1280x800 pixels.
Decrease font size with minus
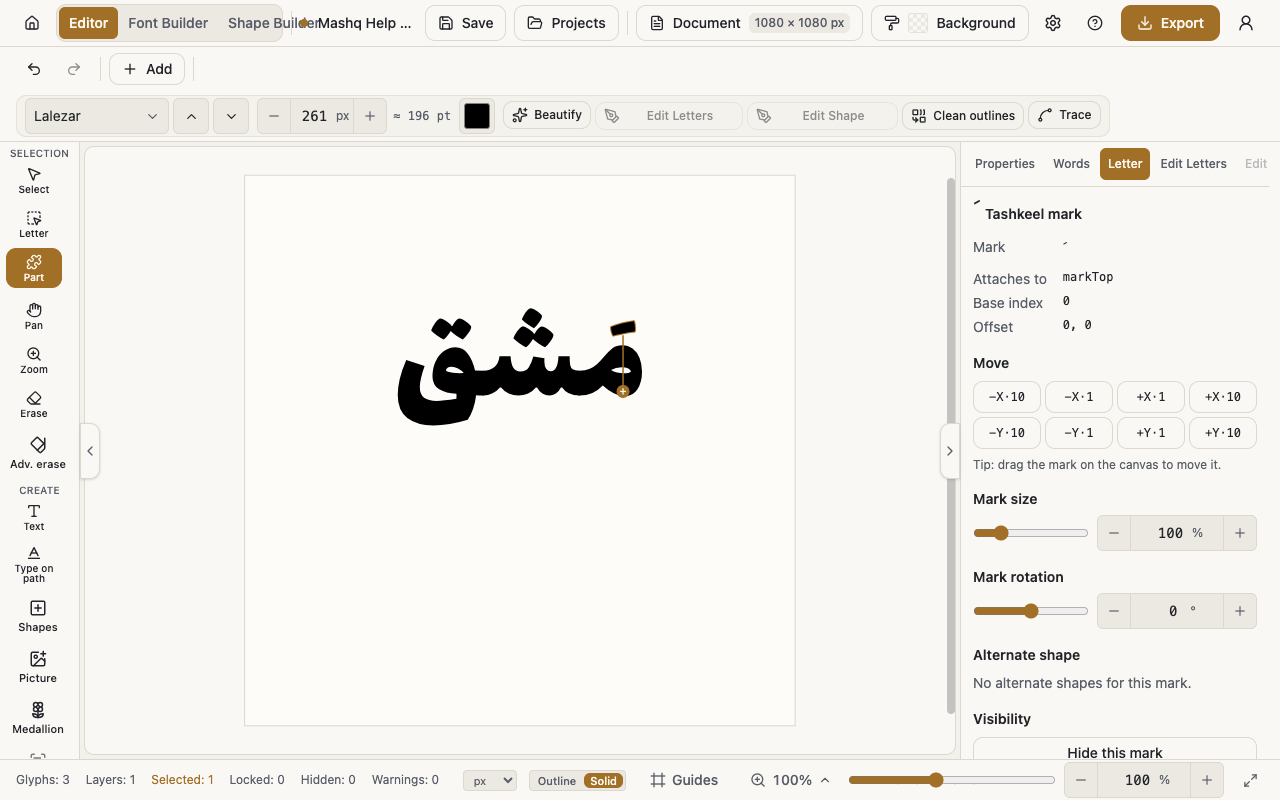274,116
